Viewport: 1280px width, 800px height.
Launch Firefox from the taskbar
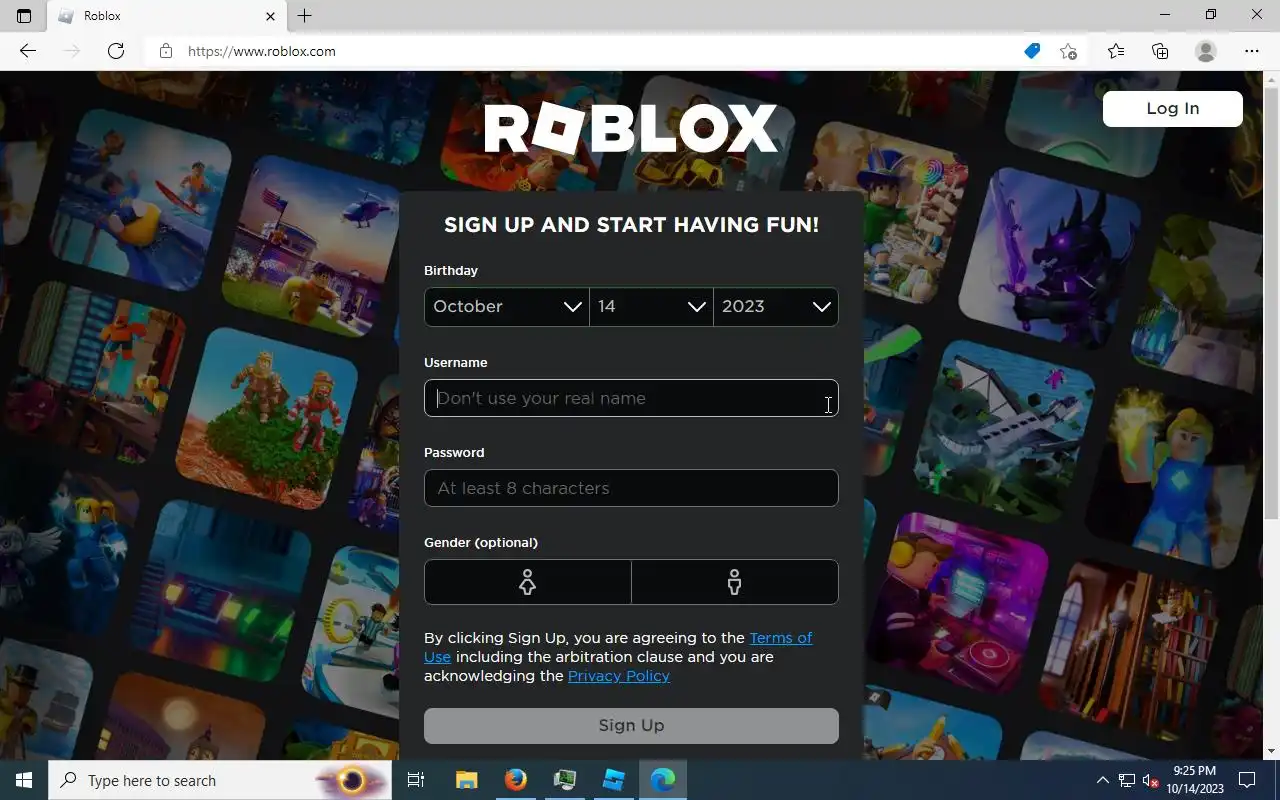(516, 780)
